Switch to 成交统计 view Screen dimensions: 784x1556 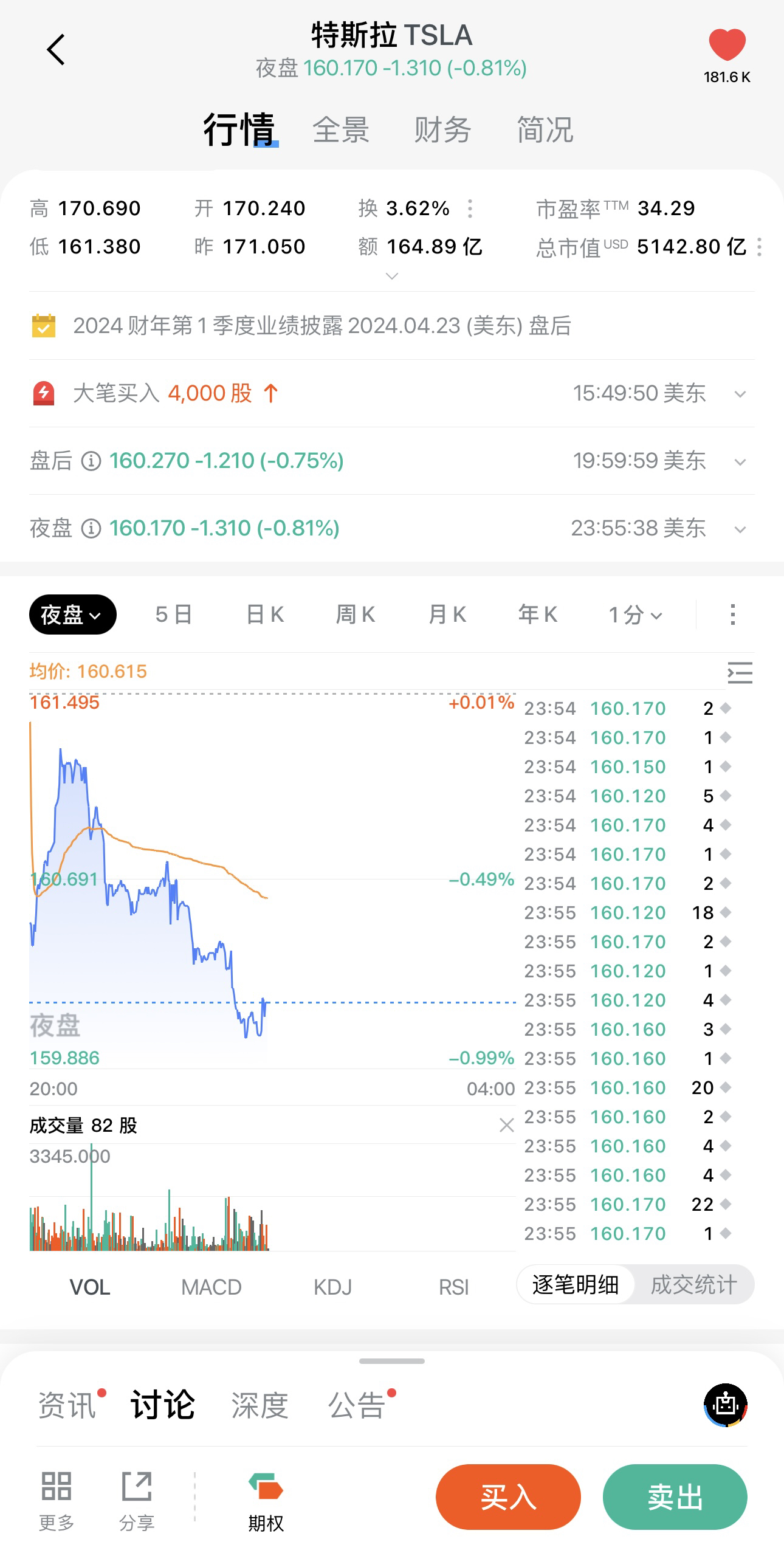point(693,1285)
